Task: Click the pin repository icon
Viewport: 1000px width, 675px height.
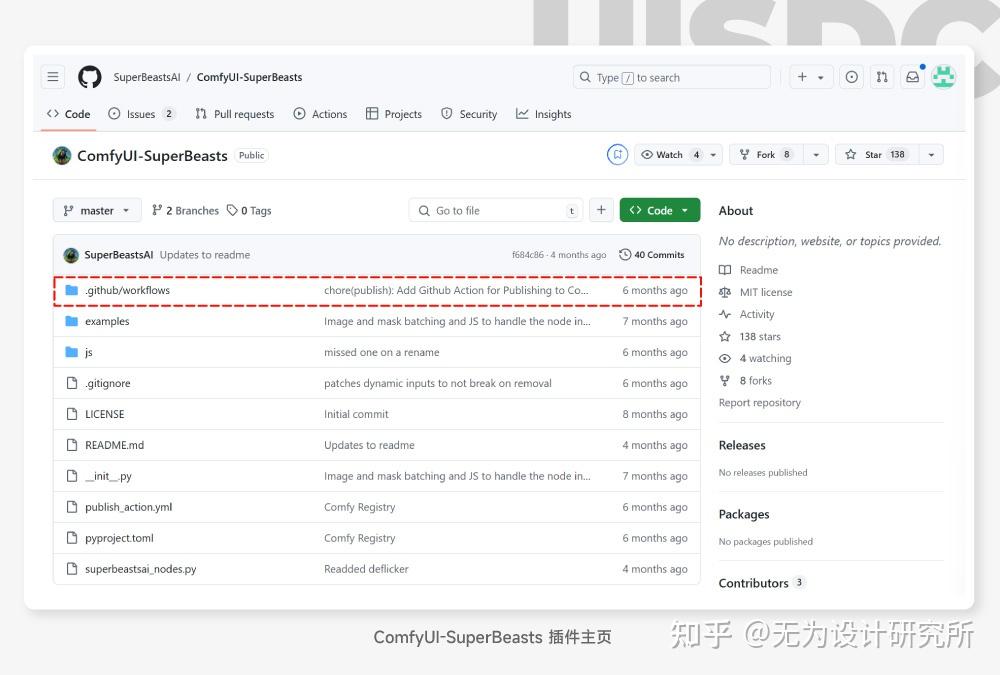Action: point(617,154)
